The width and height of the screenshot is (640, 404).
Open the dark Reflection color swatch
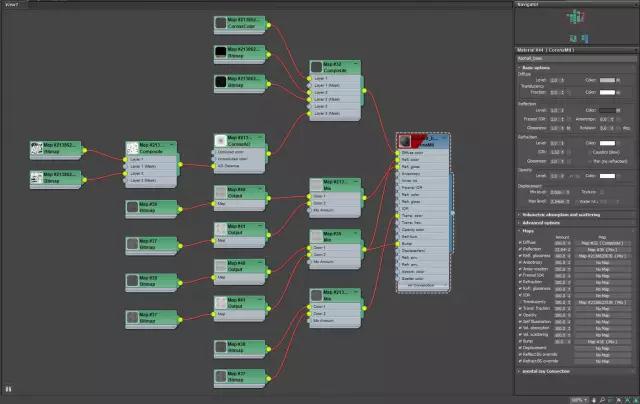click(607, 110)
